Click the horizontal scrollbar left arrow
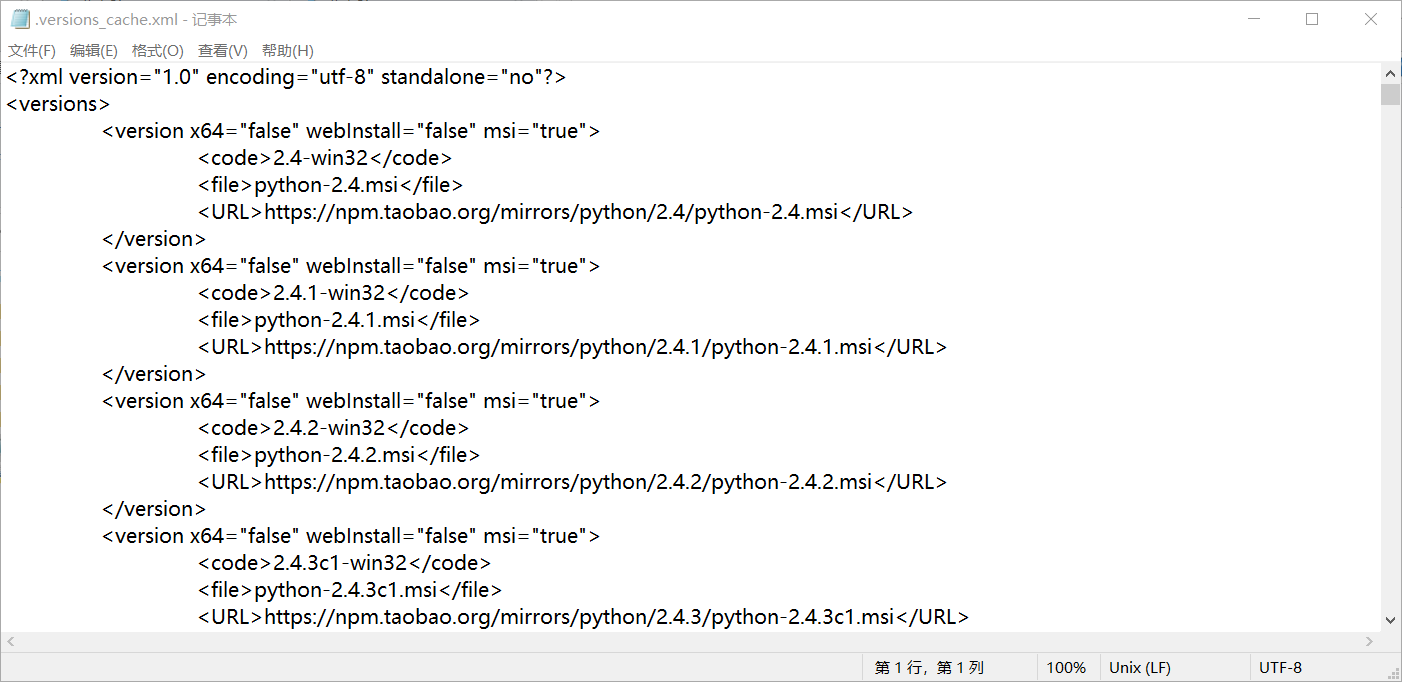The width and height of the screenshot is (1402, 682). (x=11, y=641)
